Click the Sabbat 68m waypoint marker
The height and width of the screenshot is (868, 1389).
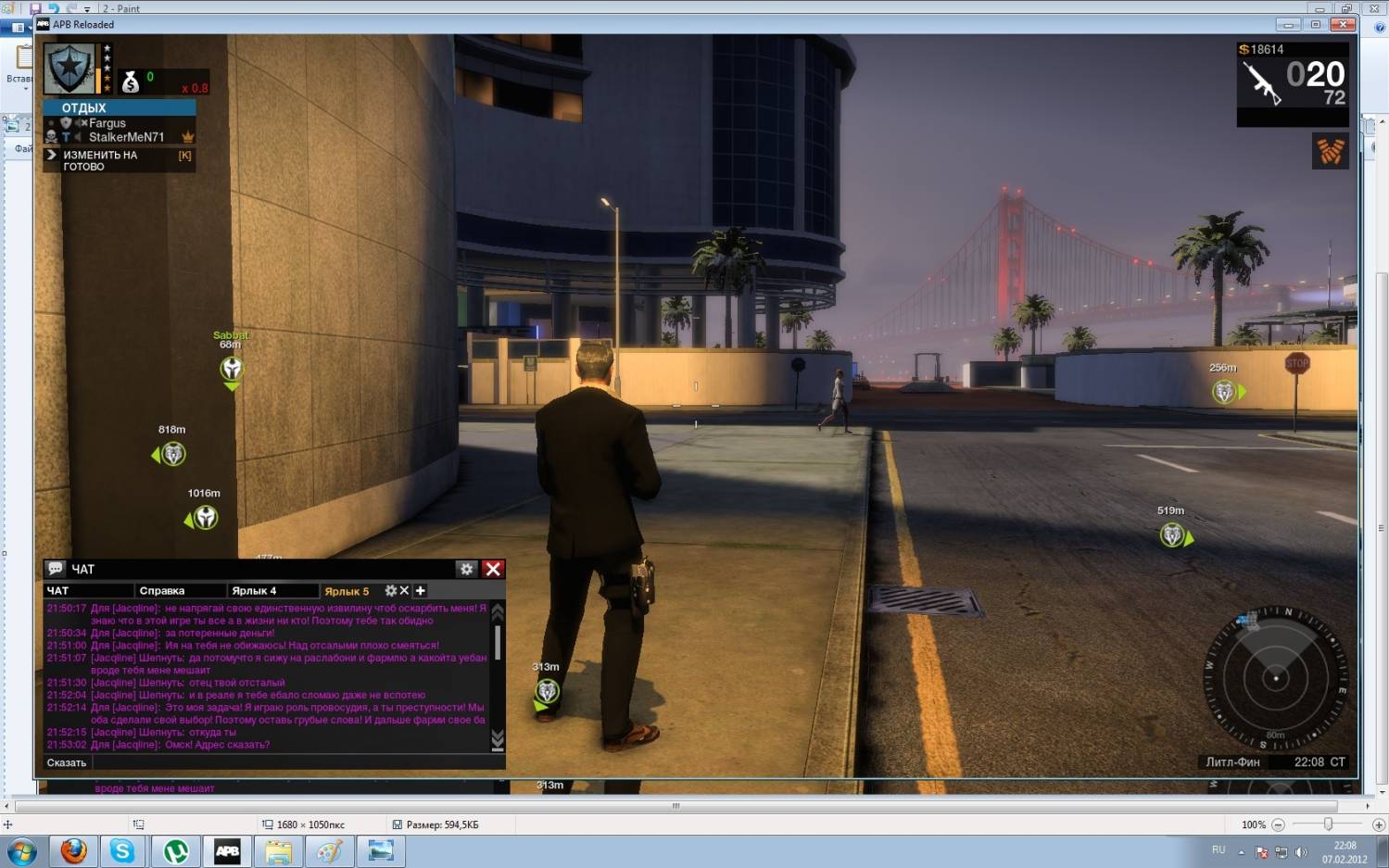pos(232,369)
